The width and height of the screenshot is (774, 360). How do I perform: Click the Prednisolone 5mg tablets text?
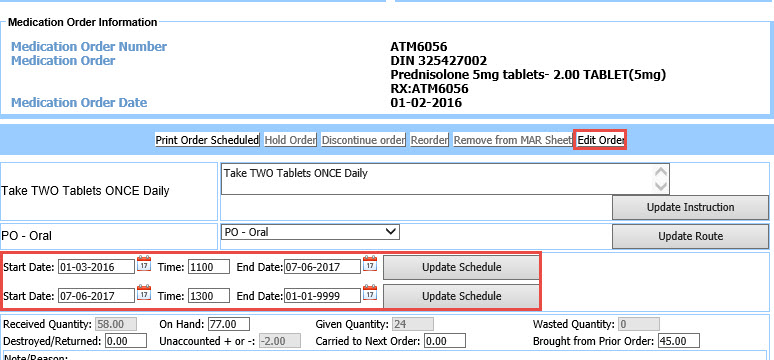528,75
